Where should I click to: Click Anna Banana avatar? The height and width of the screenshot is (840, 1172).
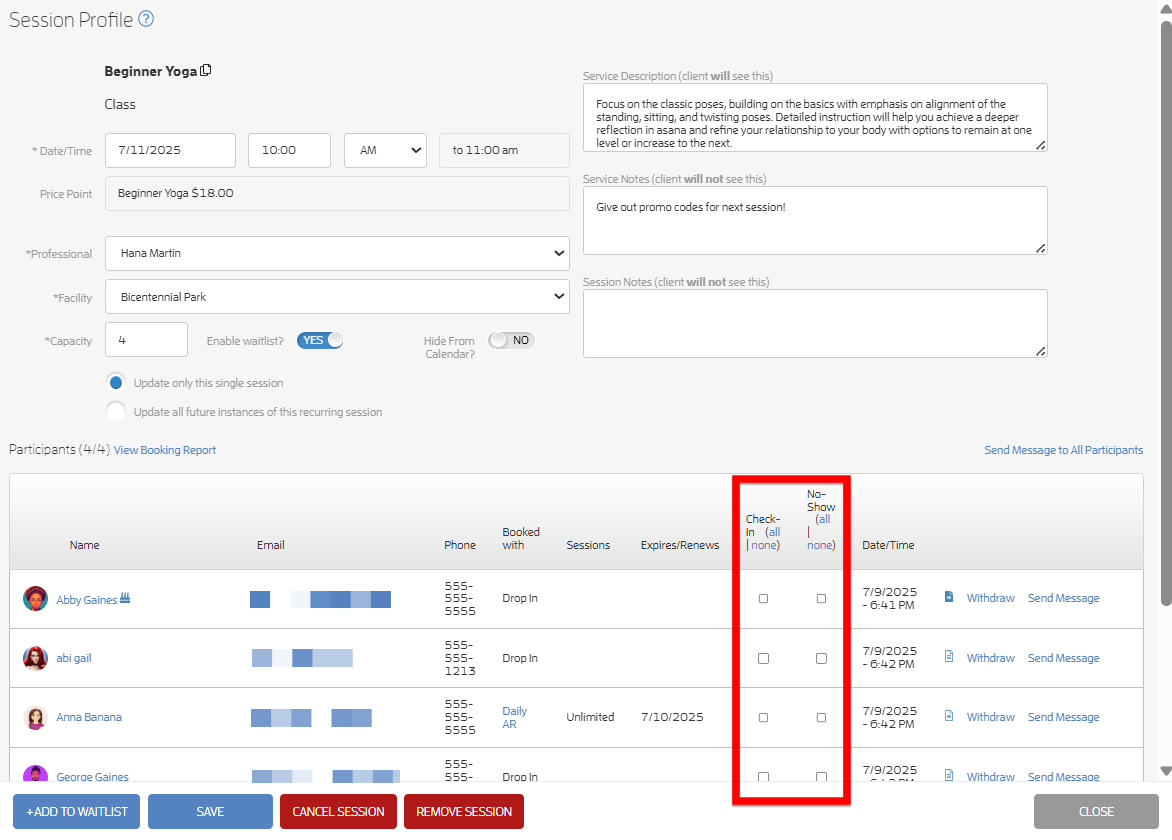pos(35,717)
